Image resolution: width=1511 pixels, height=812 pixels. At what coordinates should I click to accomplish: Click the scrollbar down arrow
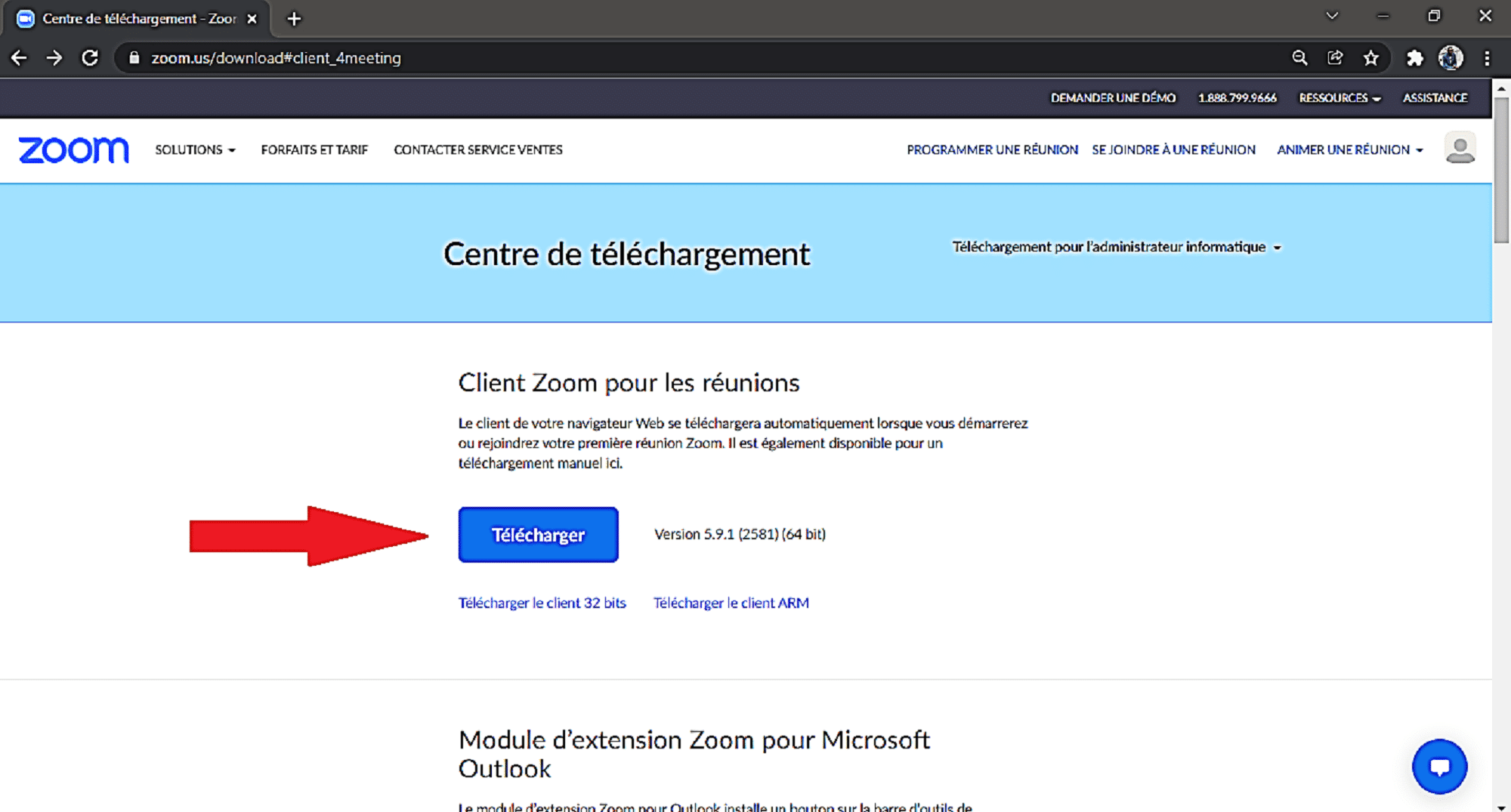click(1501, 806)
